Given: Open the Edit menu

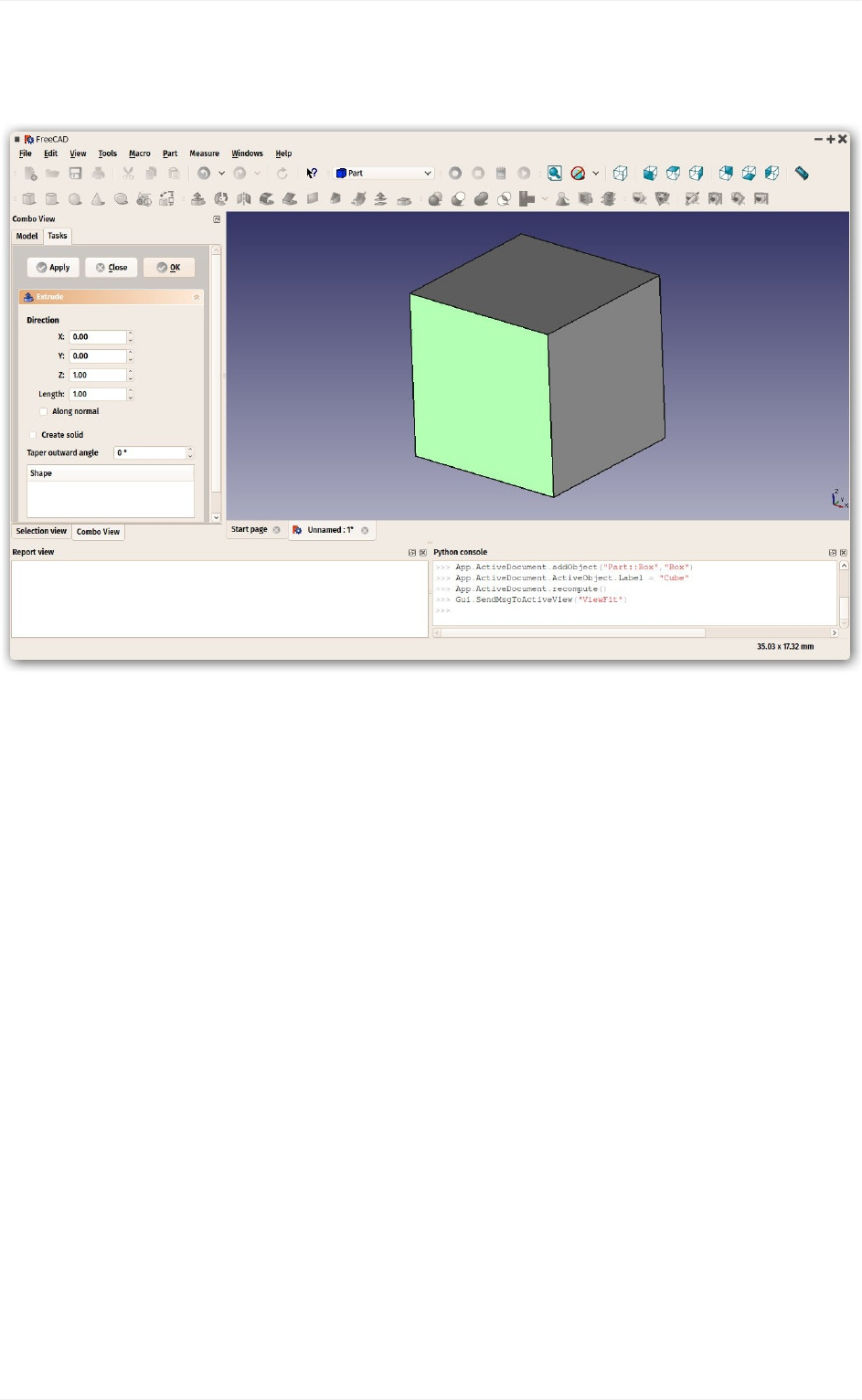Looking at the screenshot, I should (51, 154).
